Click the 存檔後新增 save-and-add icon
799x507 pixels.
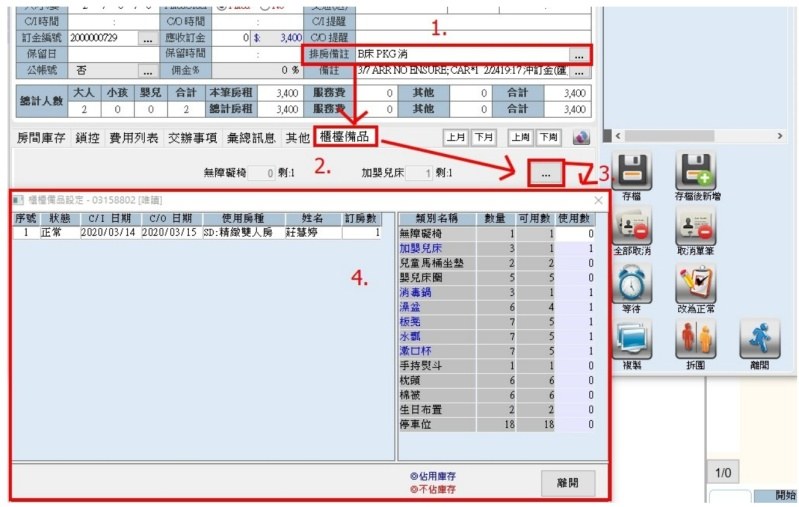pyautogui.click(x=696, y=172)
